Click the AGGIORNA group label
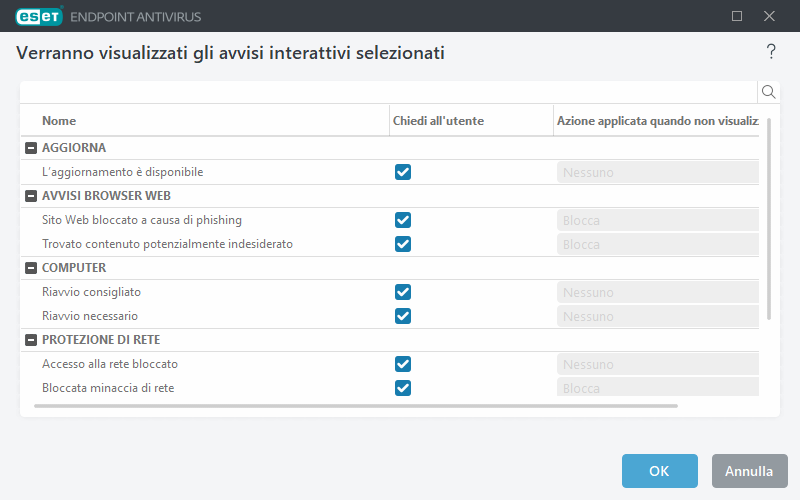This screenshot has width=800, height=500. [74, 148]
